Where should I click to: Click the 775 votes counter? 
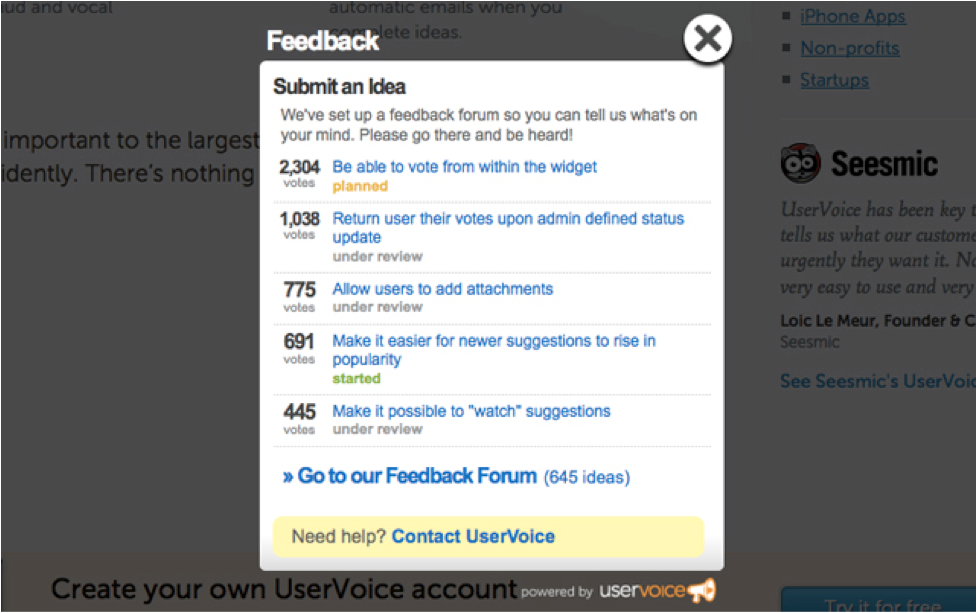coord(299,296)
